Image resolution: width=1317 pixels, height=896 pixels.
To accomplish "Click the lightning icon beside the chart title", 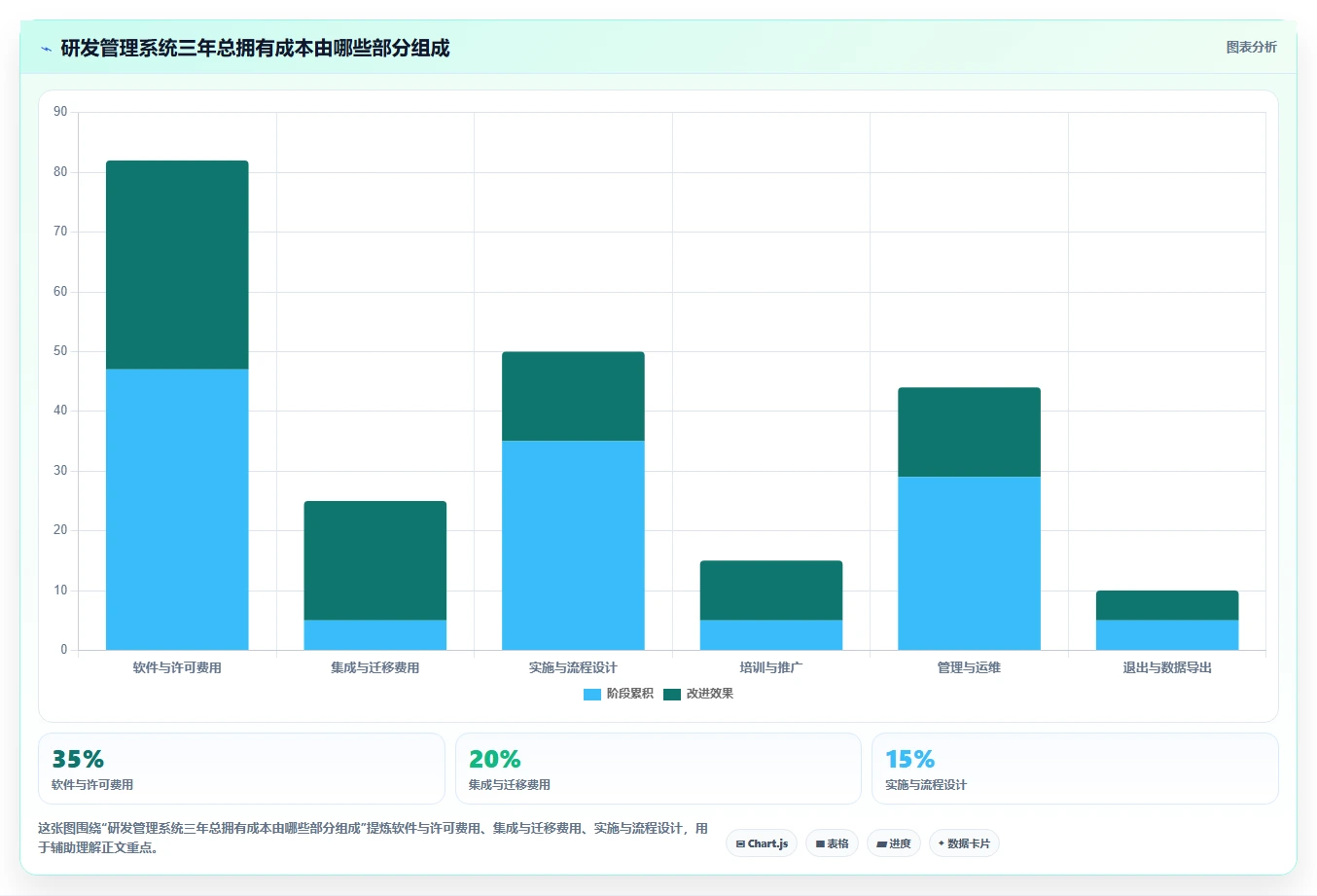I will 46,49.
